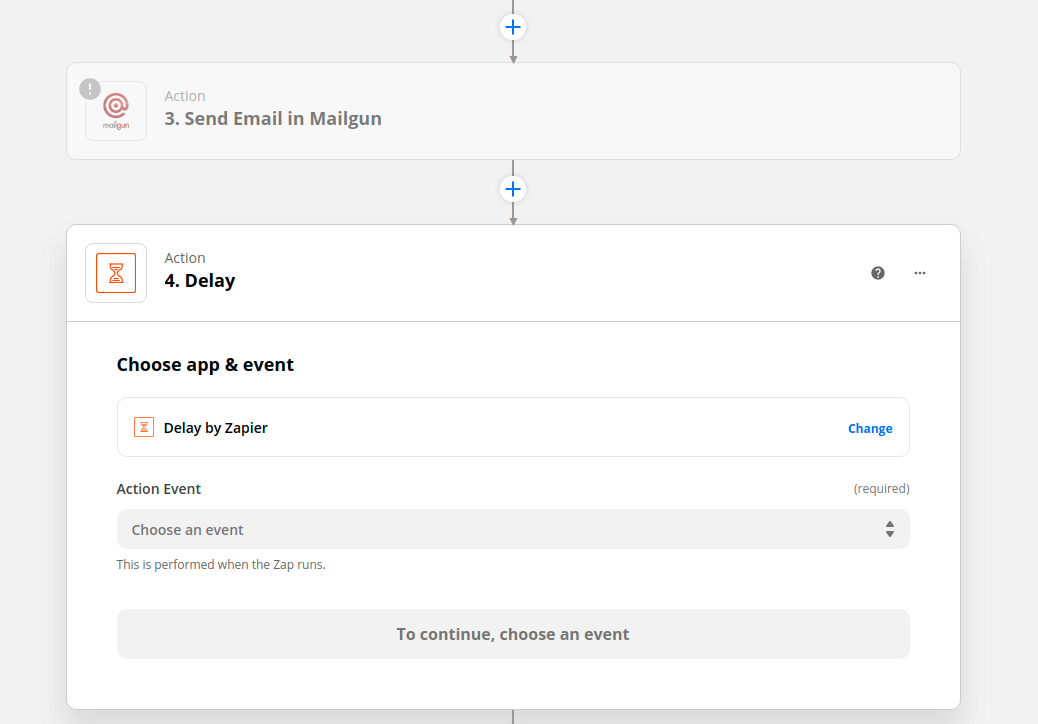
Task: Click the Mailgun app icon on step 3
Action: [115, 110]
